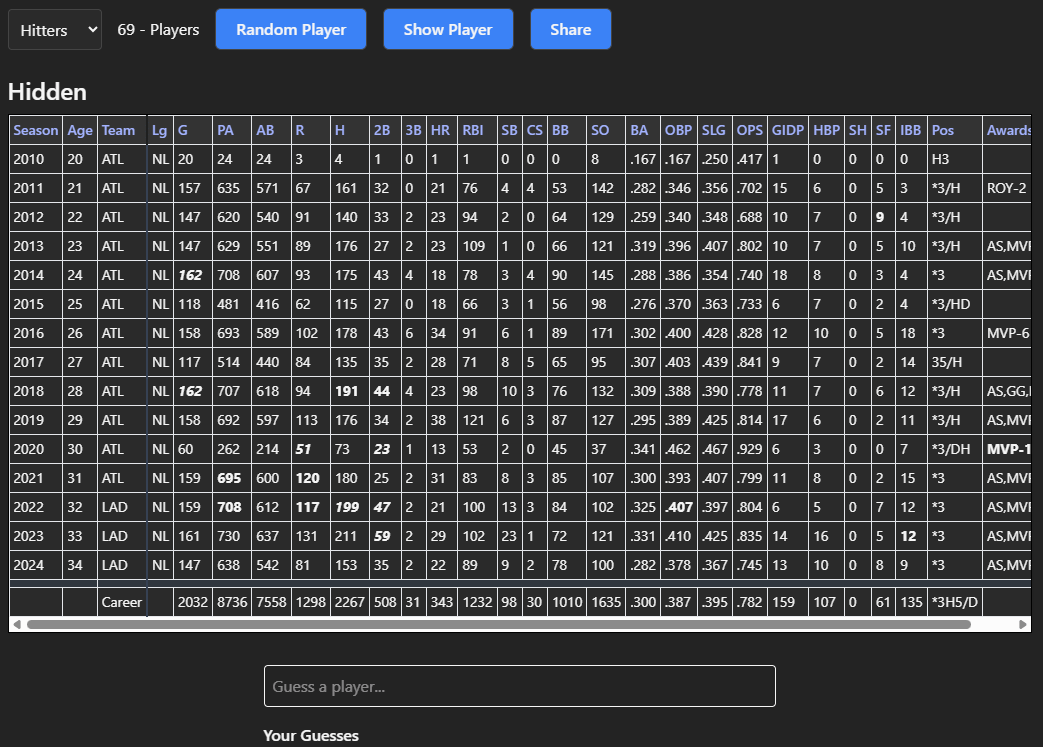The height and width of the screenshot is (747, 1043).
Task: Click the Season column header
Action: coord(35,130)
